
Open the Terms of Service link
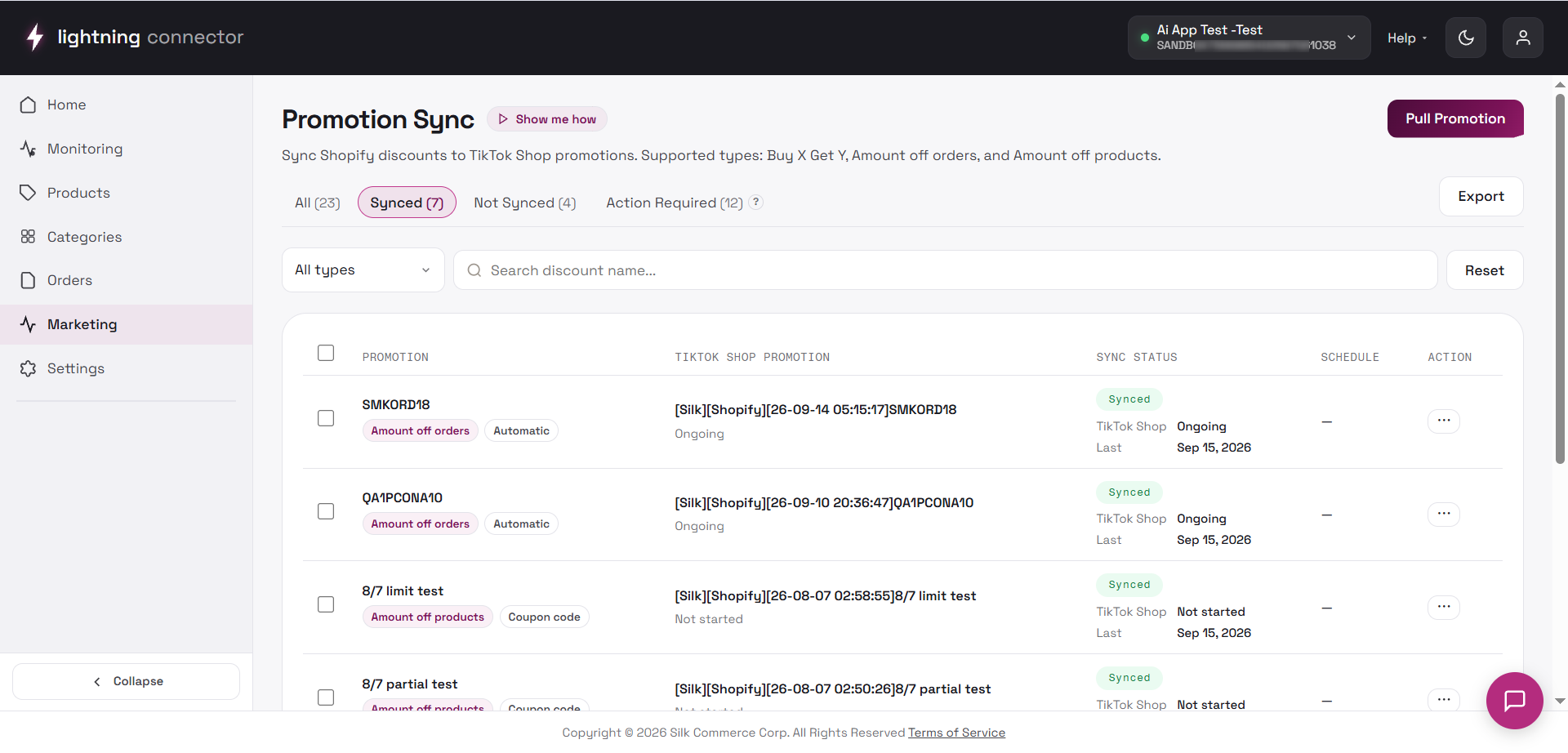[x=956, y=733]
